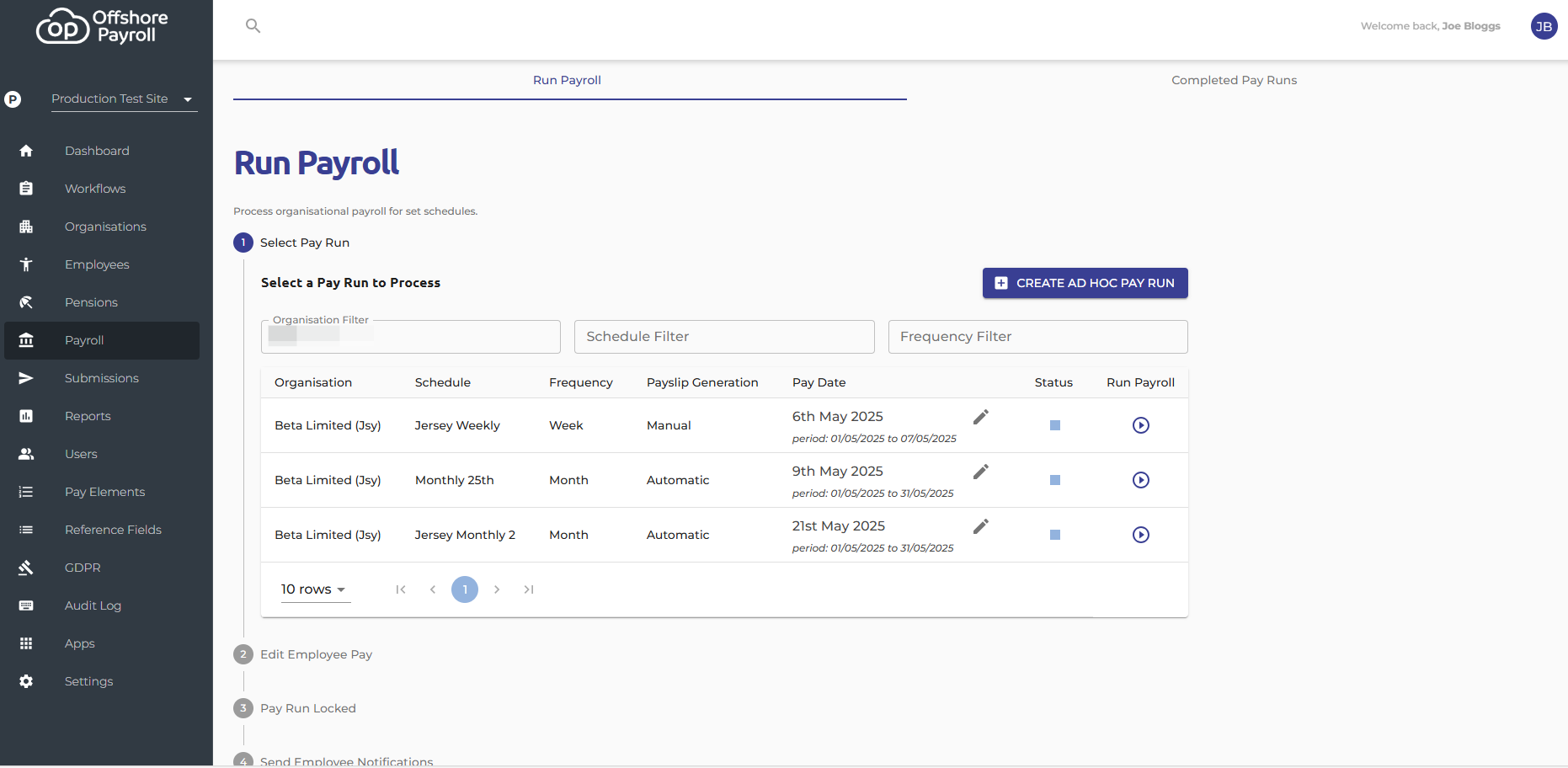Open Dashboard from the sidebar
1568x768 pixels.
point(102,151)
